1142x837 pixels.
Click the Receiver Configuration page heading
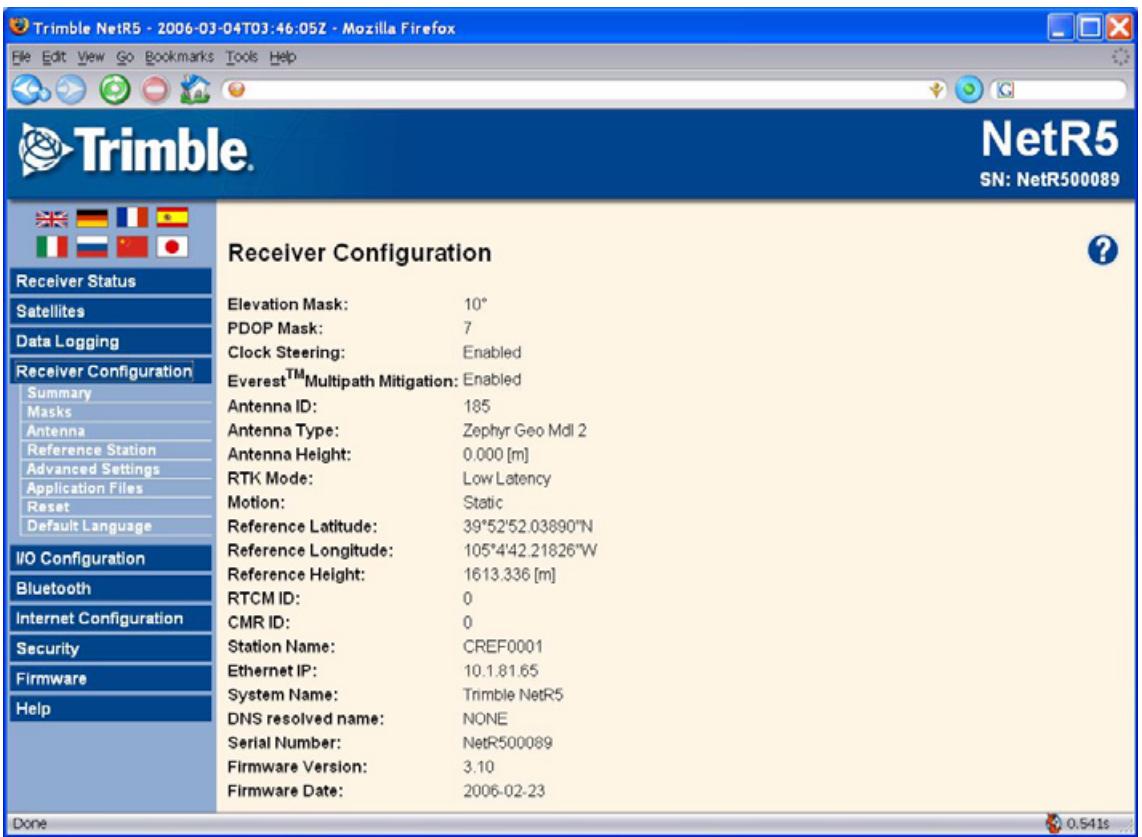coord(359,253)
